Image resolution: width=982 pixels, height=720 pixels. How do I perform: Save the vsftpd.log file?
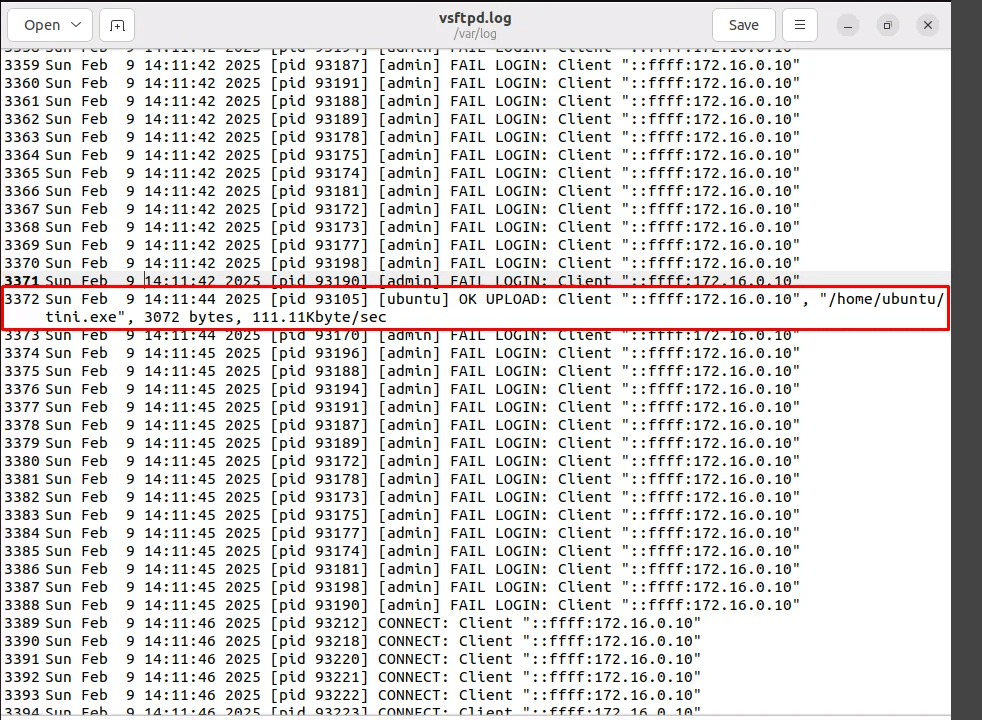(743, 25)
